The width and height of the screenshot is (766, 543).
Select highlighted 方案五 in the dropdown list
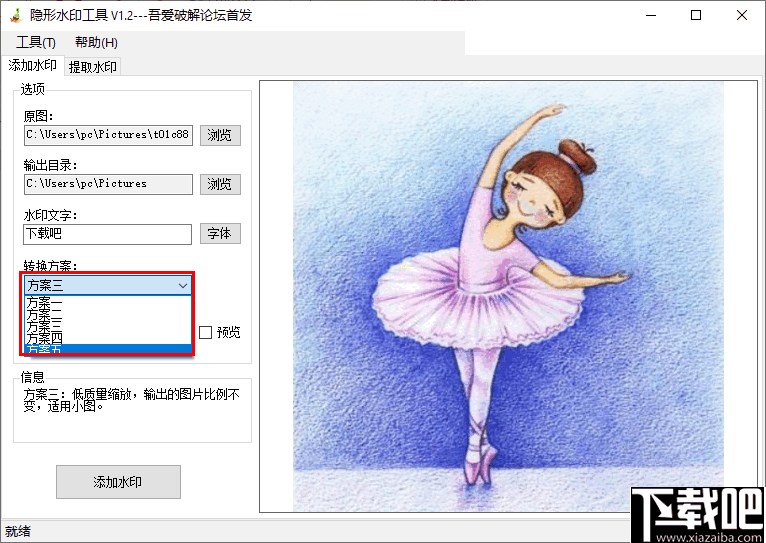pyautogui.click(x=107, y=349)
